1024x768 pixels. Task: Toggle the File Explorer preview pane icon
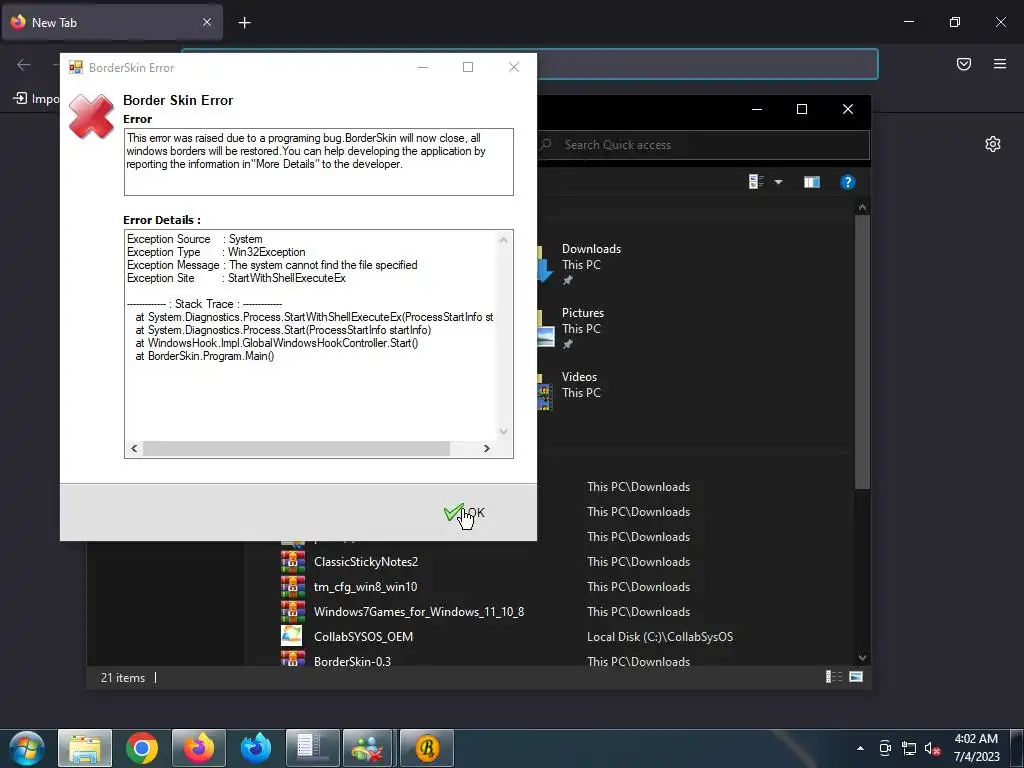812,182
